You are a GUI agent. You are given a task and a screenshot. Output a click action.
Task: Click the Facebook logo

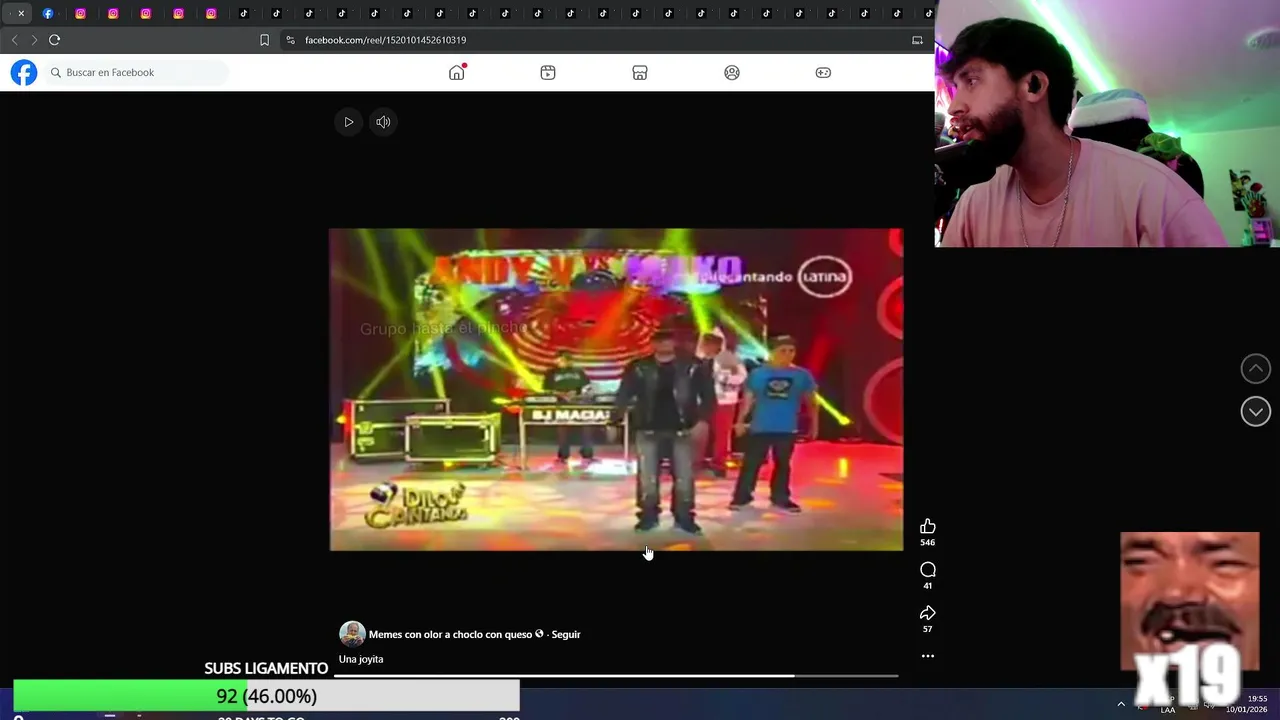click(24, 72)
